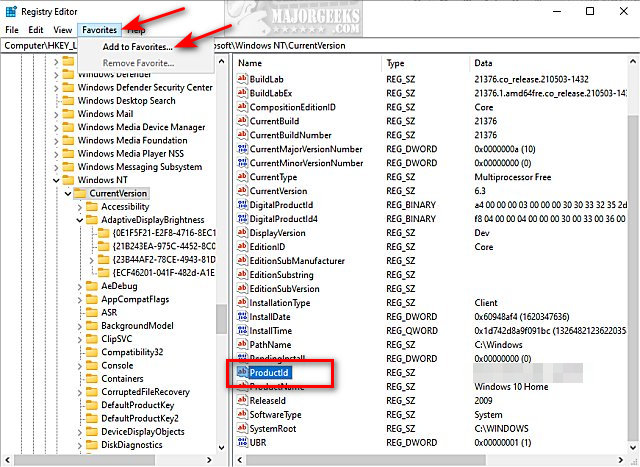
Task: Click the CurrentMajorVersionNumber DWORD icon
Action: 242,149
